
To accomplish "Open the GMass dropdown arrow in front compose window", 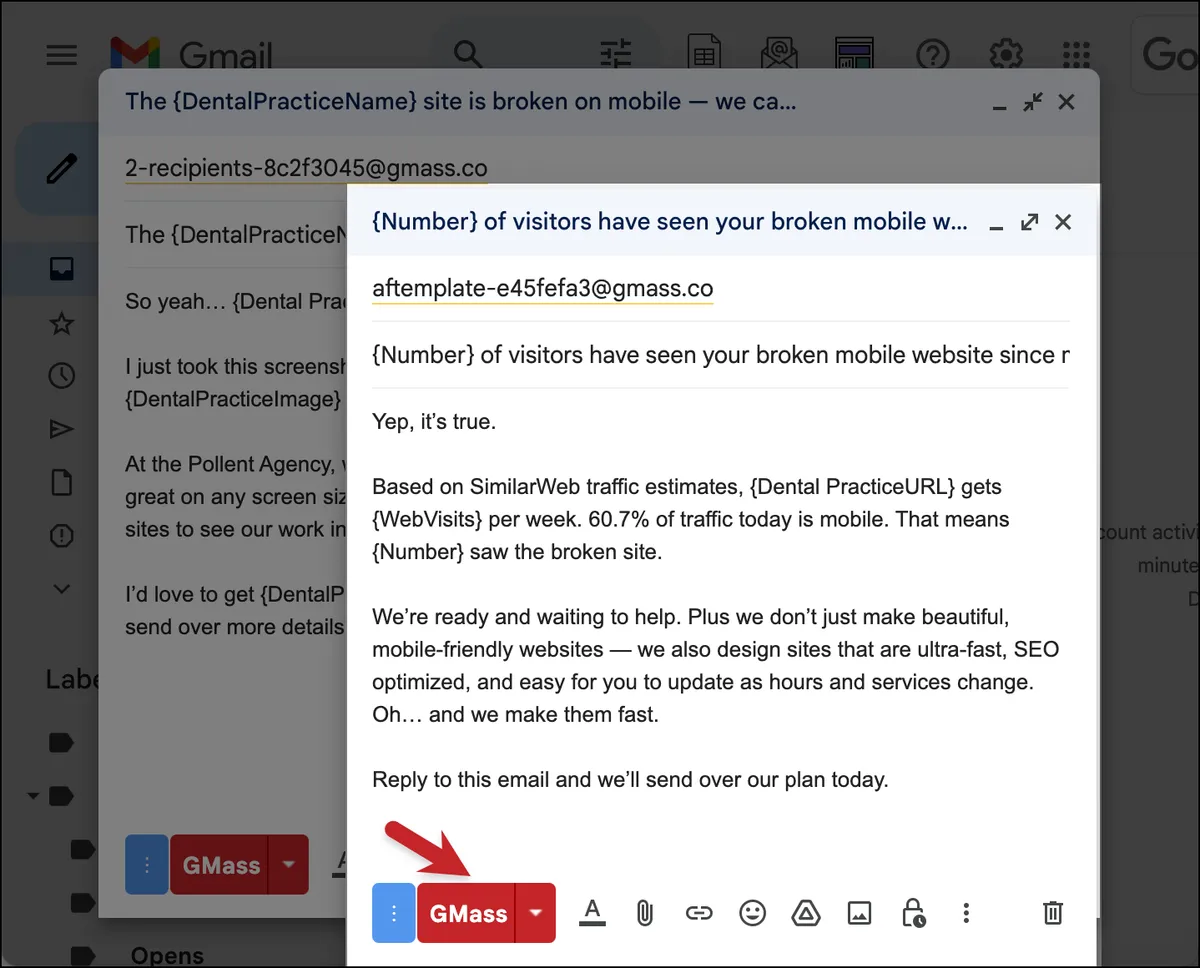I will tap(536, 913).
